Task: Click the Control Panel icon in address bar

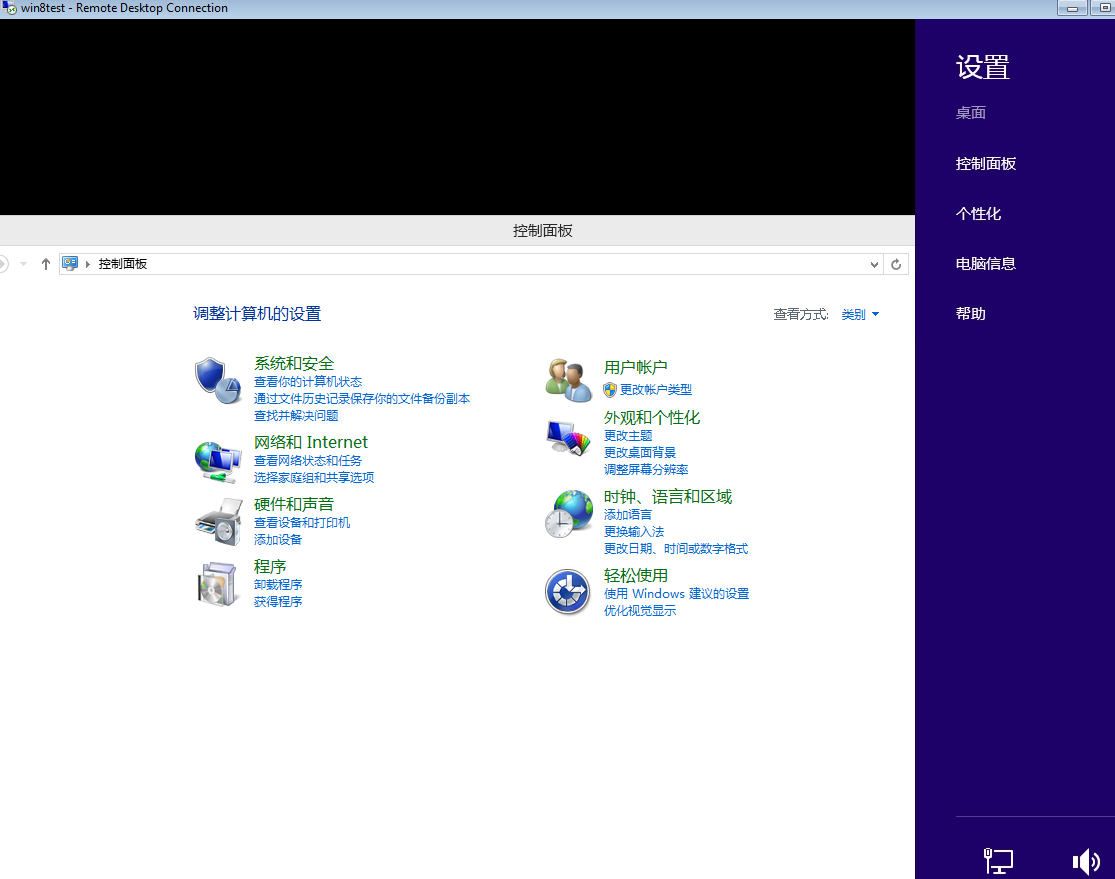Action: click(70, 264)
